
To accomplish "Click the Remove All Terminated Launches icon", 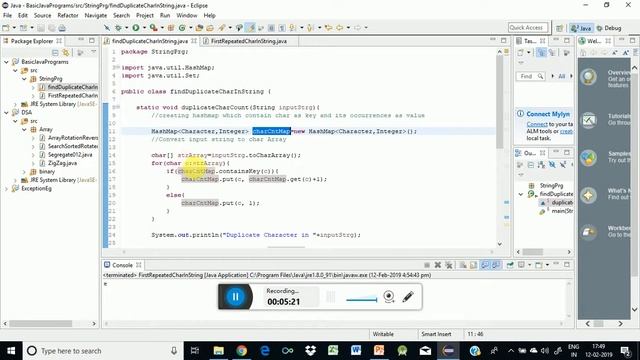I will pyautogui.click(x=449, y=265).
